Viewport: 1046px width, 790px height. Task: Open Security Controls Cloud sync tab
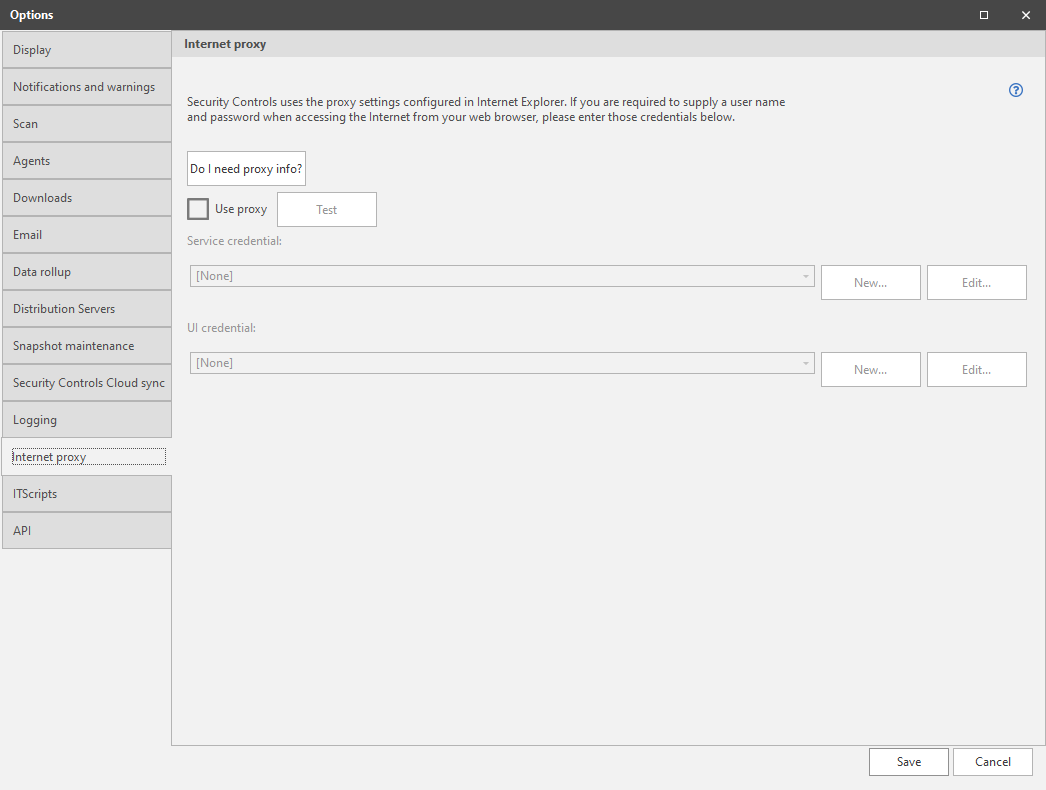coord(87,383)
